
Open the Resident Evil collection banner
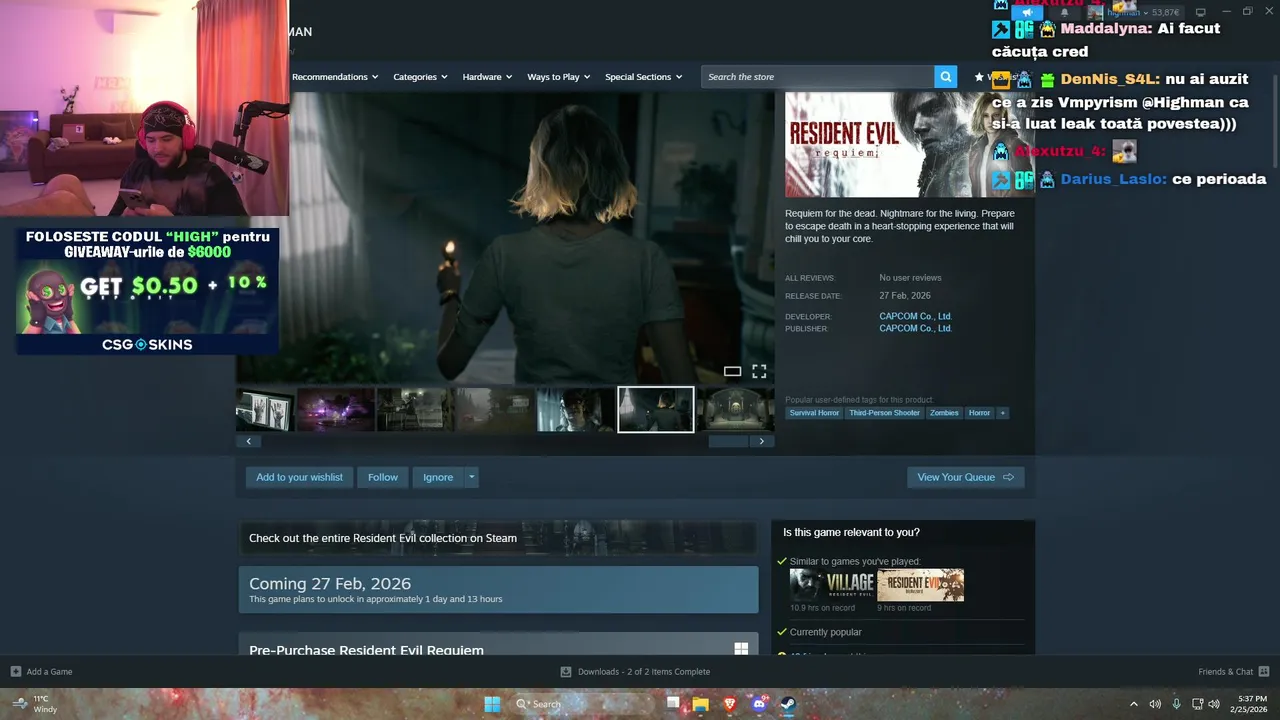coord(498,537)
